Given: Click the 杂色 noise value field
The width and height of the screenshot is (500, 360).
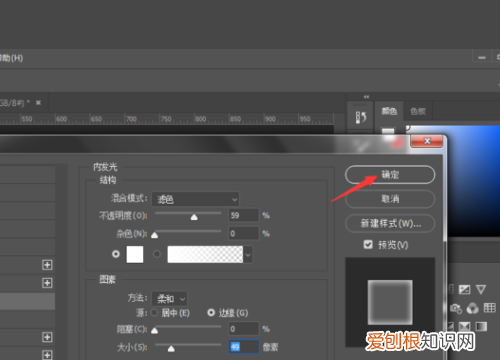Looking at the screenshot, I should pyautogui.click(x=244, y=233).
